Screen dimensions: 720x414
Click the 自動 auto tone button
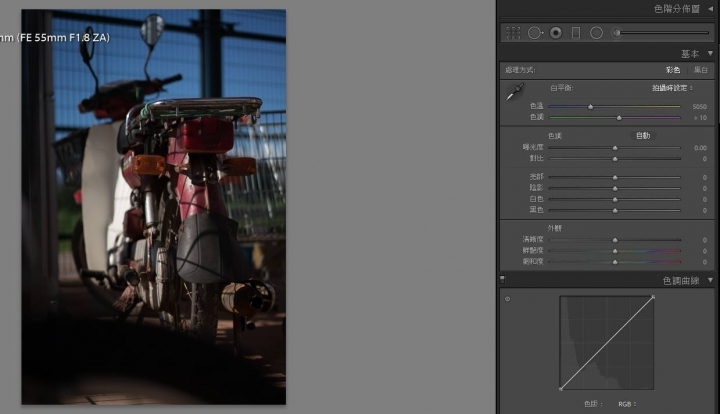pyautogui.click(x=643, y=135)
